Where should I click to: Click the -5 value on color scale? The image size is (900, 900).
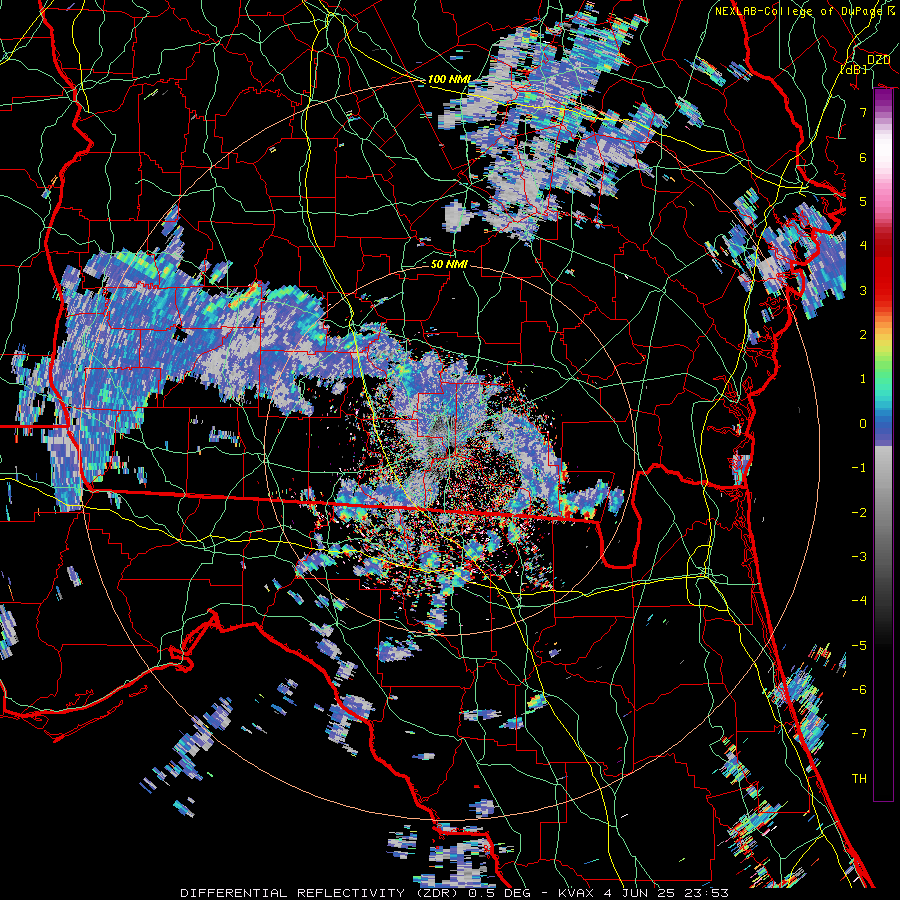pyautogui.click(x=859, y=646)
